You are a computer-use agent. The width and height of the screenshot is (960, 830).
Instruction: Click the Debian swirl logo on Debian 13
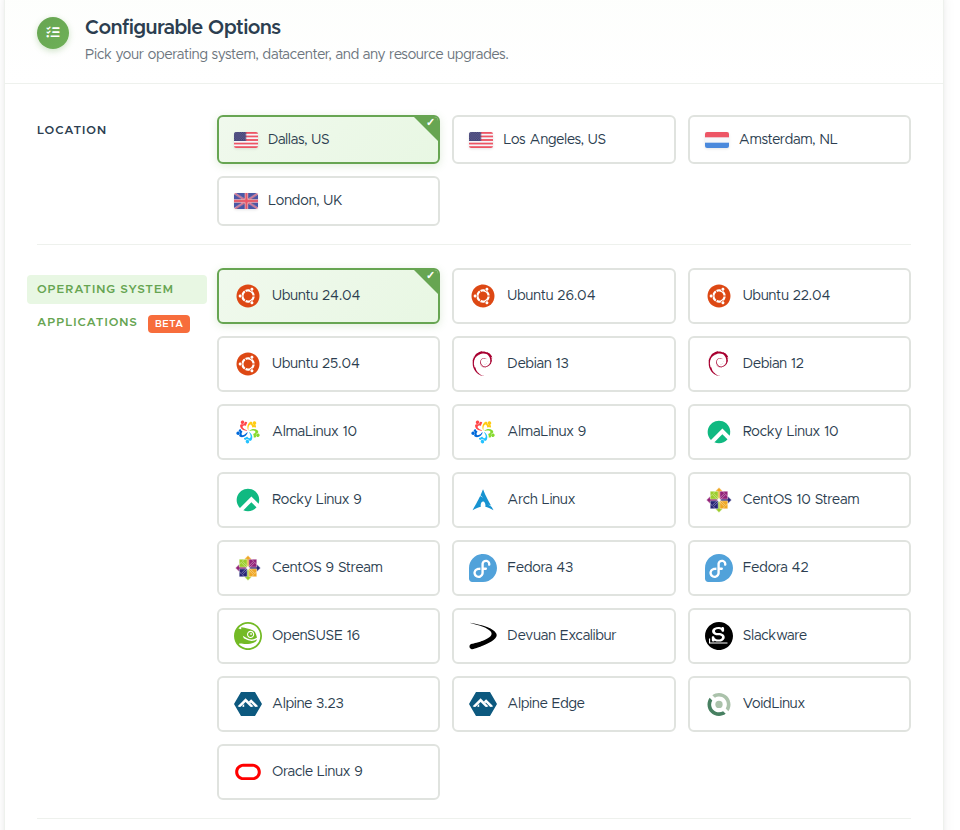click(482, 364)
